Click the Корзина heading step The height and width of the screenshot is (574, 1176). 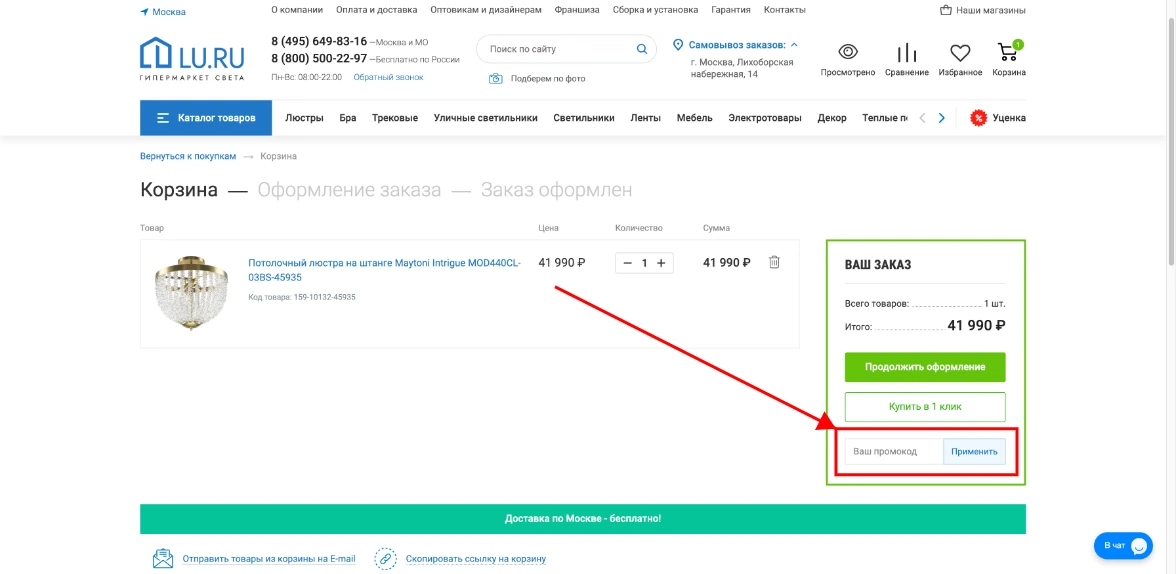178,190
